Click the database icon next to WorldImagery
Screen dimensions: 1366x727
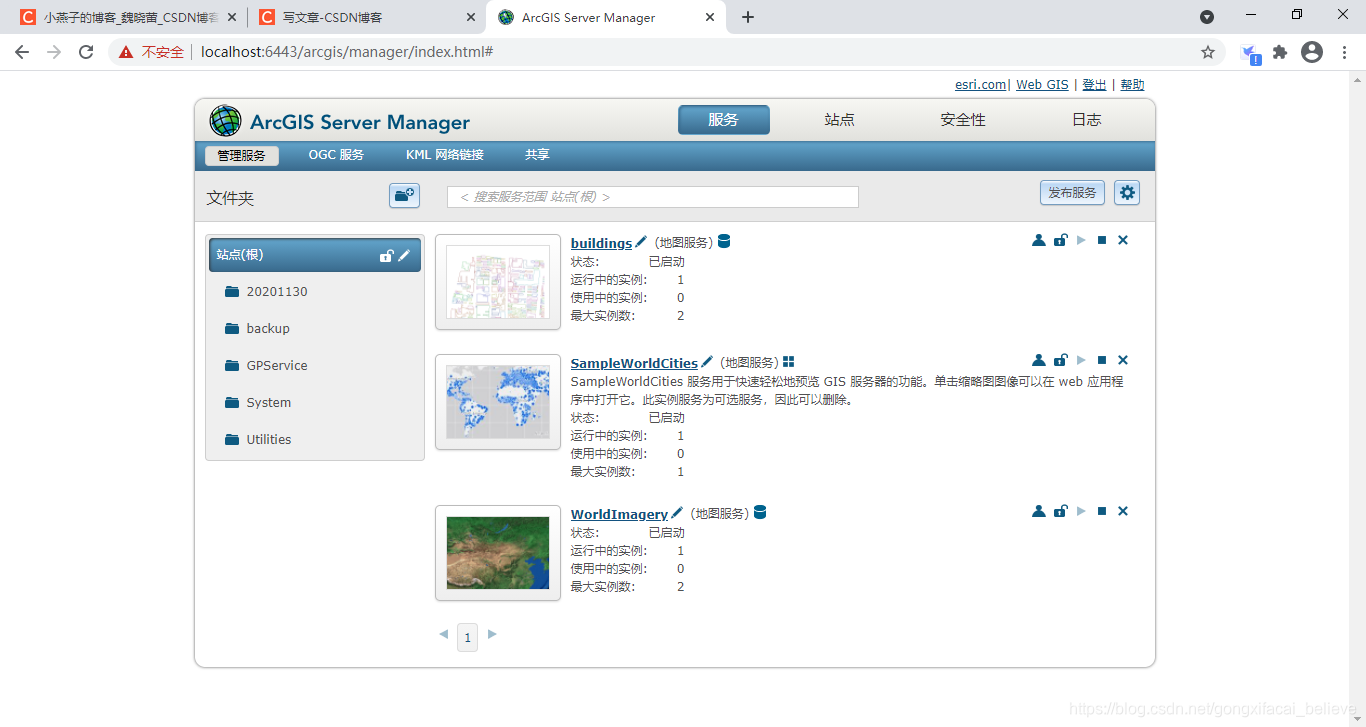pyautogui.click(x=759, y=513)
